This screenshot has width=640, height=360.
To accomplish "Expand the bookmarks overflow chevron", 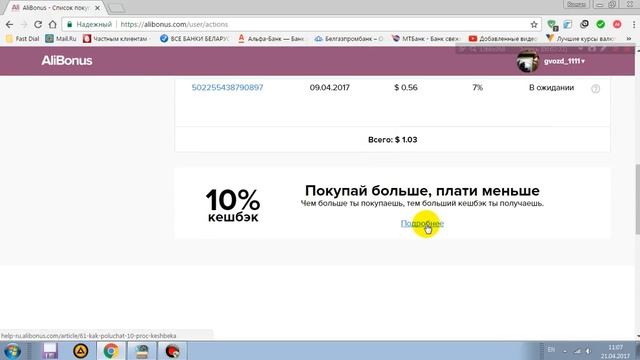I will tap(629, 39).
